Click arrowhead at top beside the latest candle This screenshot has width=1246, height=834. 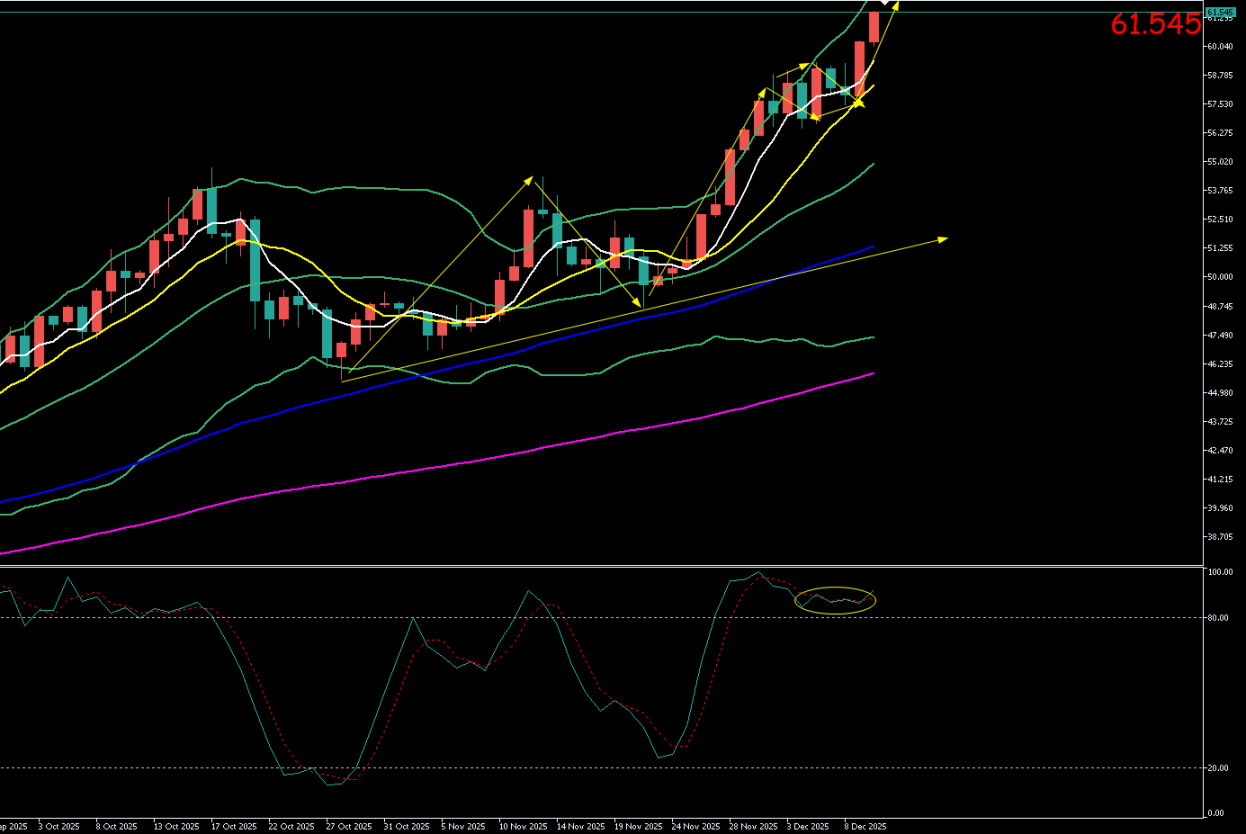pos(895,6)
